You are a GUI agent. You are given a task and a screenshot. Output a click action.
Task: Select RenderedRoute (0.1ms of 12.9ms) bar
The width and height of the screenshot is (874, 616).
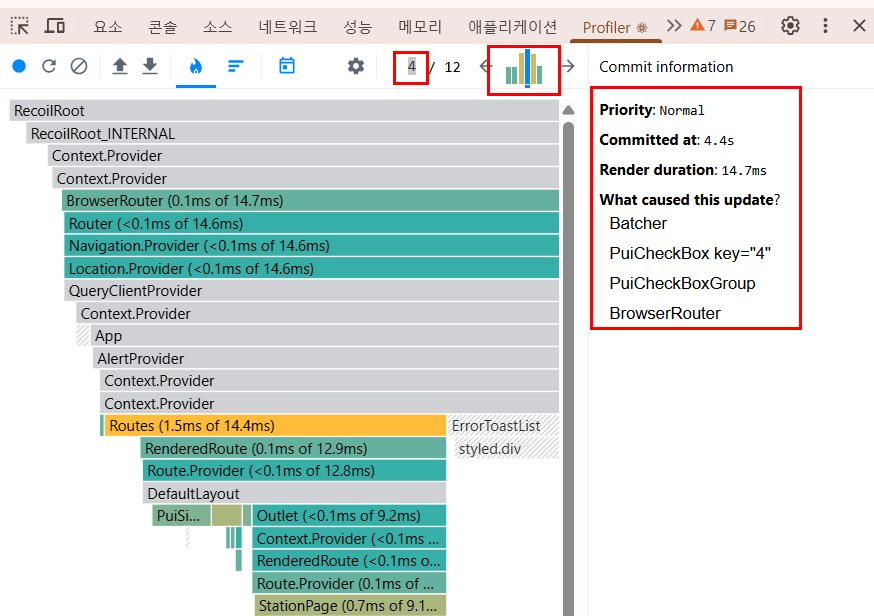click(293, 448)
